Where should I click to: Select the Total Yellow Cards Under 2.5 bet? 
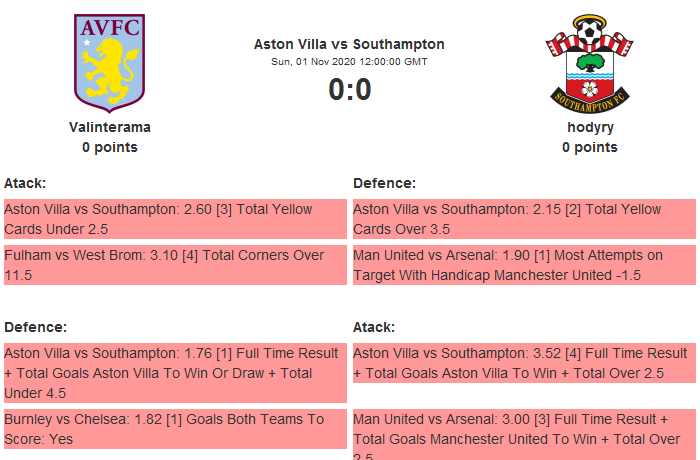point(175,219)
